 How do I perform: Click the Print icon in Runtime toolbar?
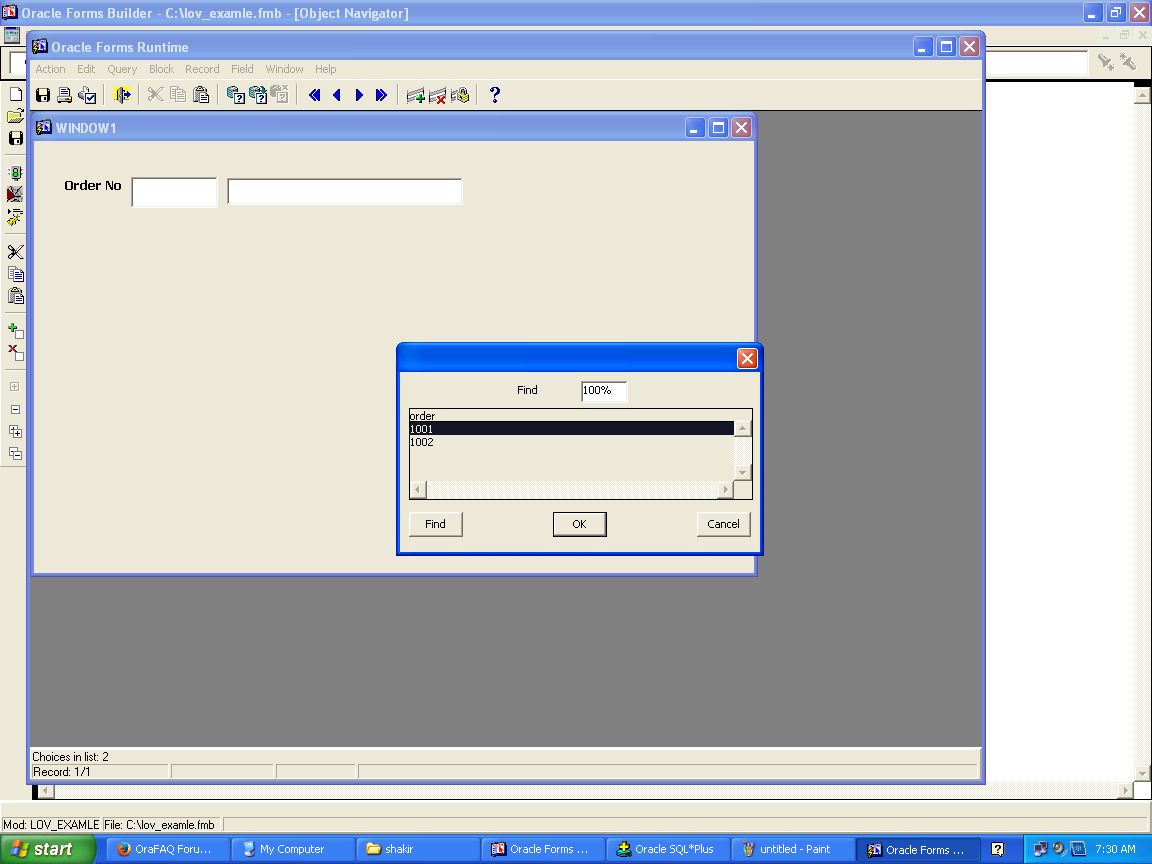click(x=64, y=95)
